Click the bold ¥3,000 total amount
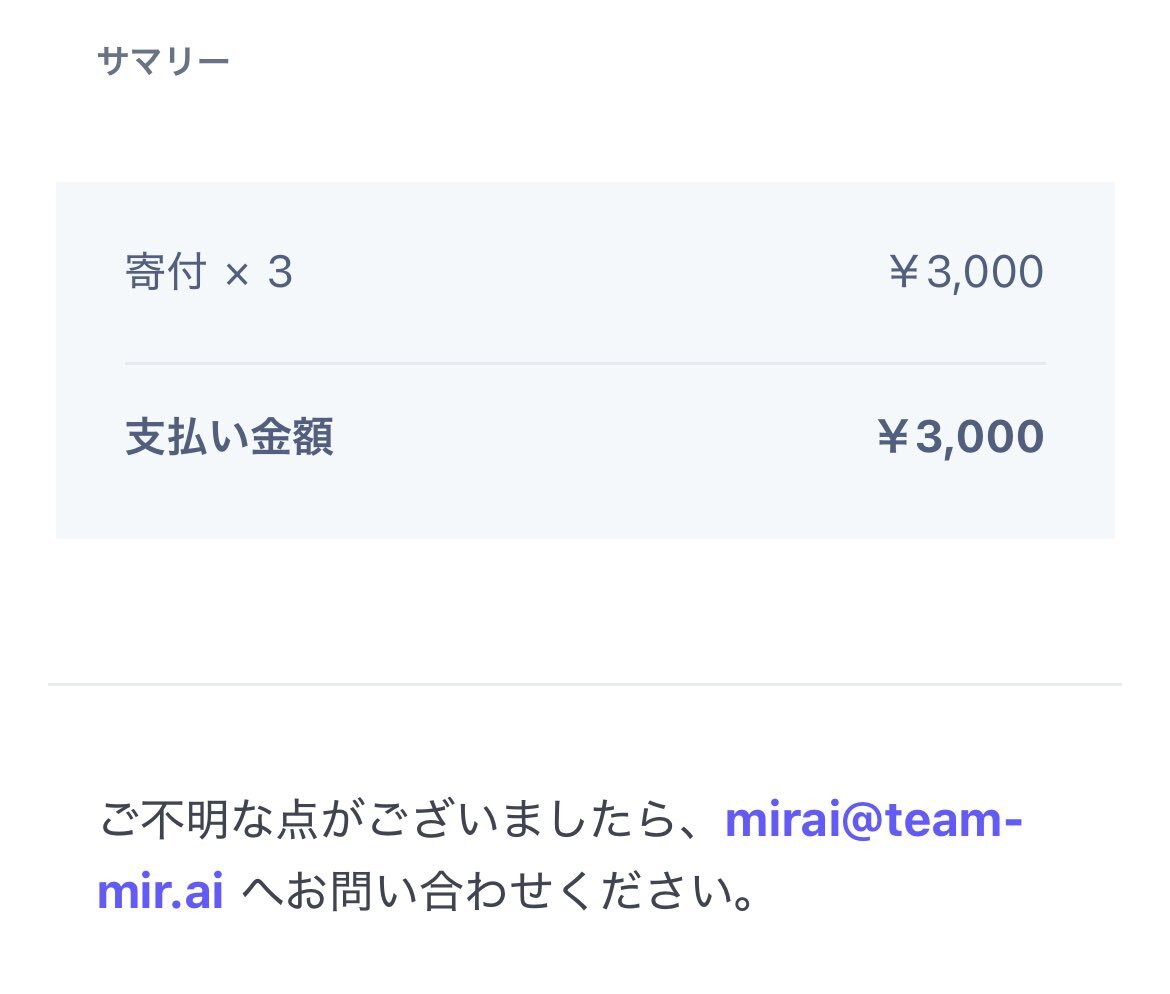Viewport: 1170px width, 994px height. [961, 437]
